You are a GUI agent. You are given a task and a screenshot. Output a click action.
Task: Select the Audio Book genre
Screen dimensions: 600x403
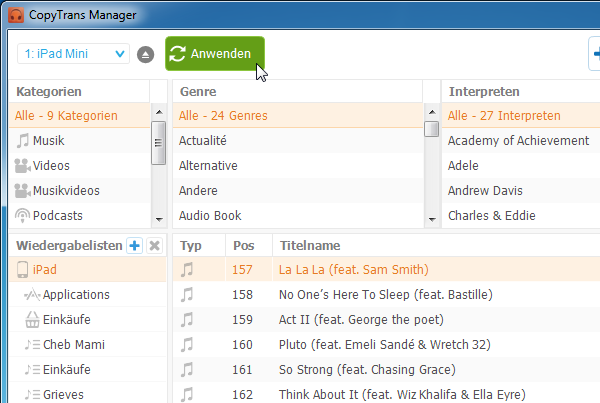pos(298,215)
